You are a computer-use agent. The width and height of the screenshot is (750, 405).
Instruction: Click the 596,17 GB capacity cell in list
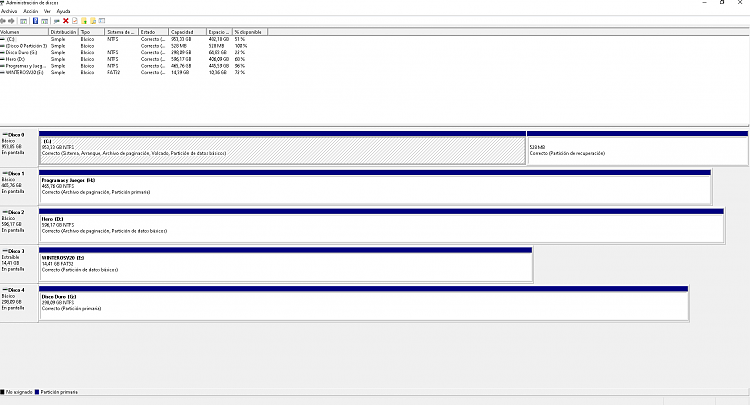pyautogui.click(x=181, y=59)
